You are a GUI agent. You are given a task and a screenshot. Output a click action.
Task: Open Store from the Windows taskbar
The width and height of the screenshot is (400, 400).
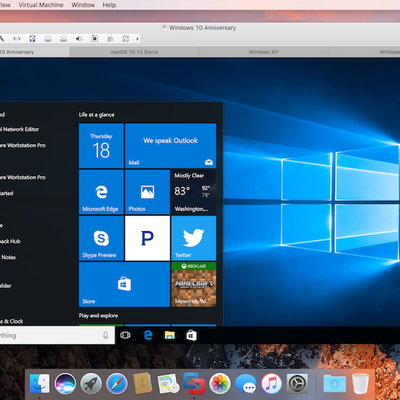coord(192,335)
